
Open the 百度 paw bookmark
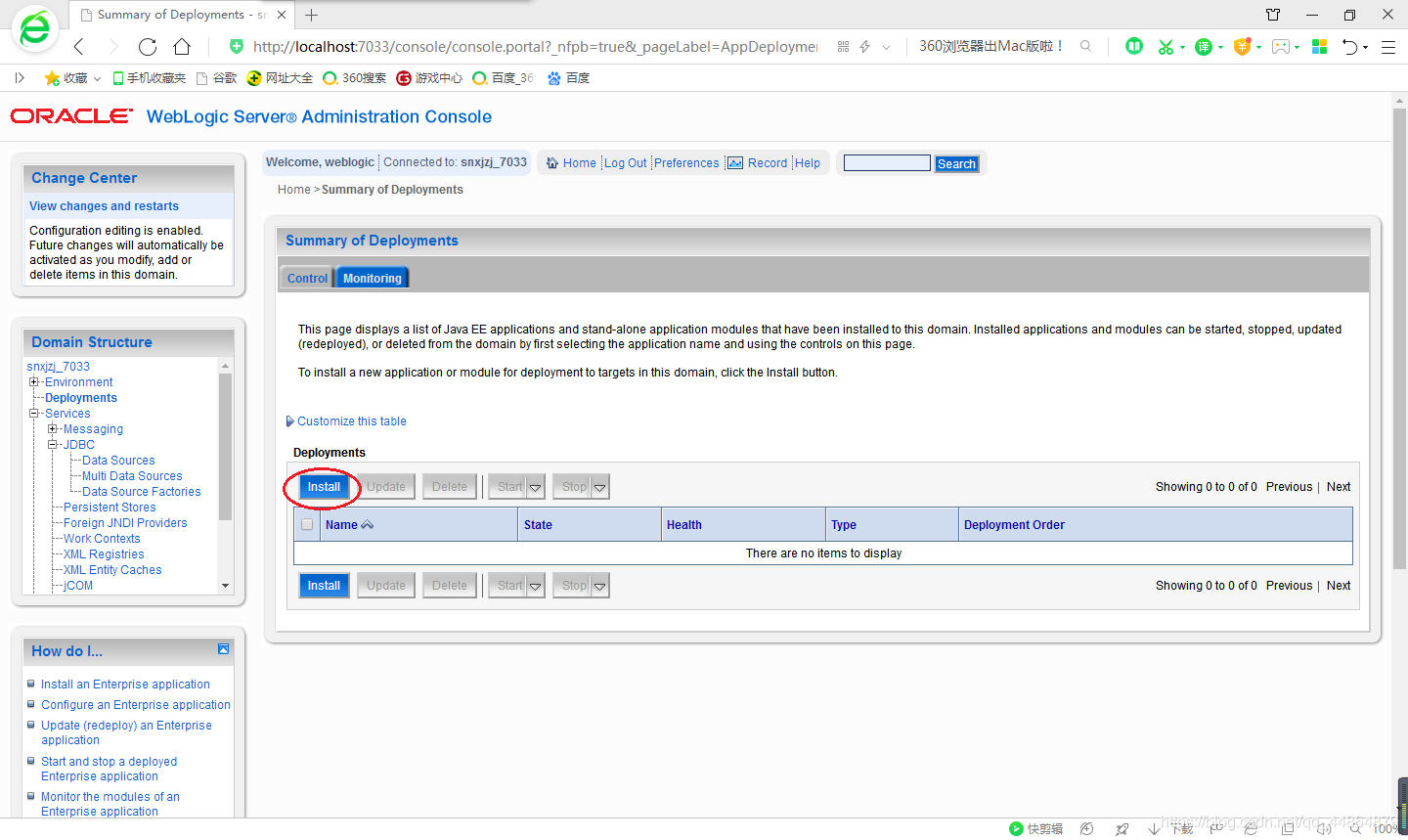click(x=568, y=77)
